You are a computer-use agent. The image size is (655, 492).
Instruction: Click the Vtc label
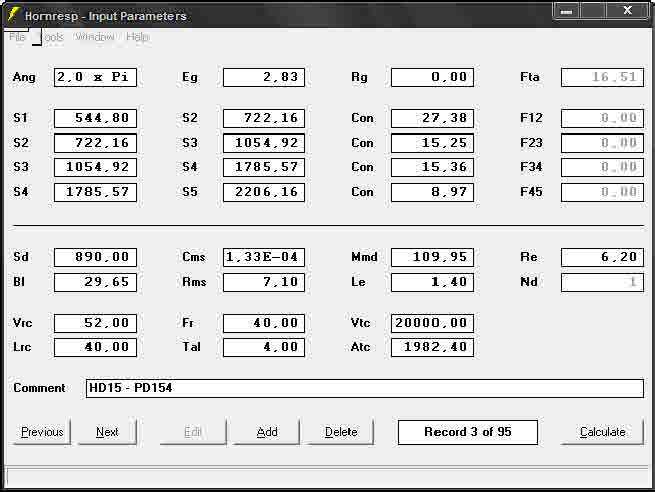361,323
